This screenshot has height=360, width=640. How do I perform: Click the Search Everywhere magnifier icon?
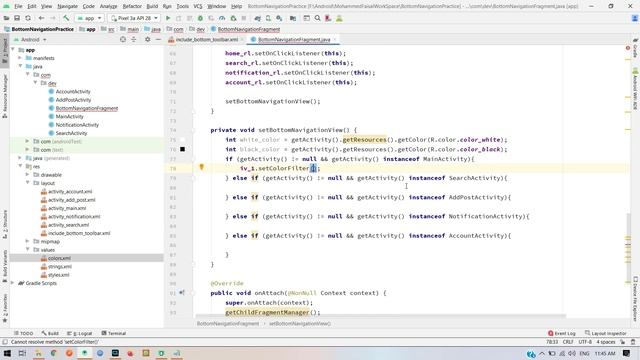(x=317, y=18)
